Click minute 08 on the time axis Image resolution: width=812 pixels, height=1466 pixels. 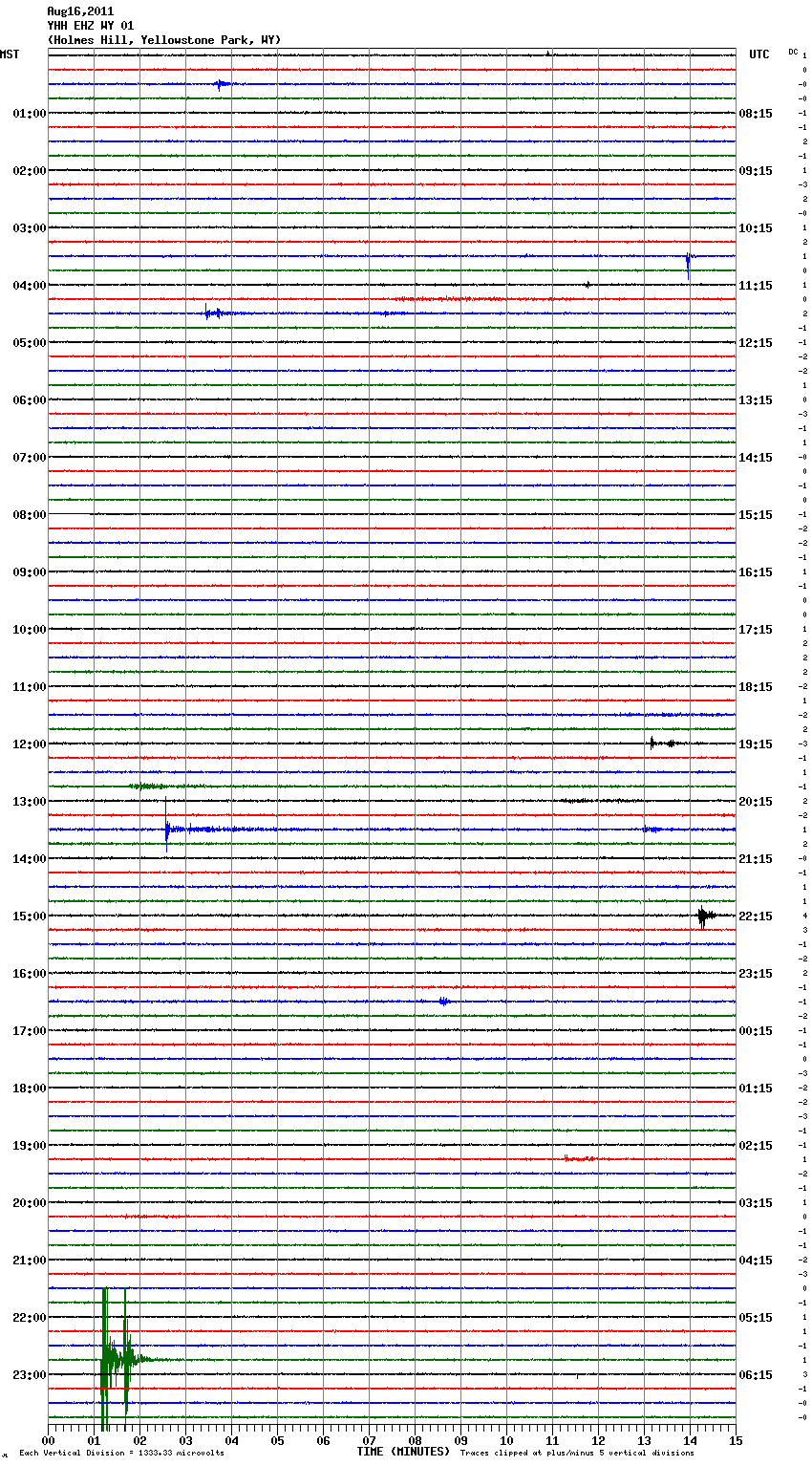(415, 1440)
